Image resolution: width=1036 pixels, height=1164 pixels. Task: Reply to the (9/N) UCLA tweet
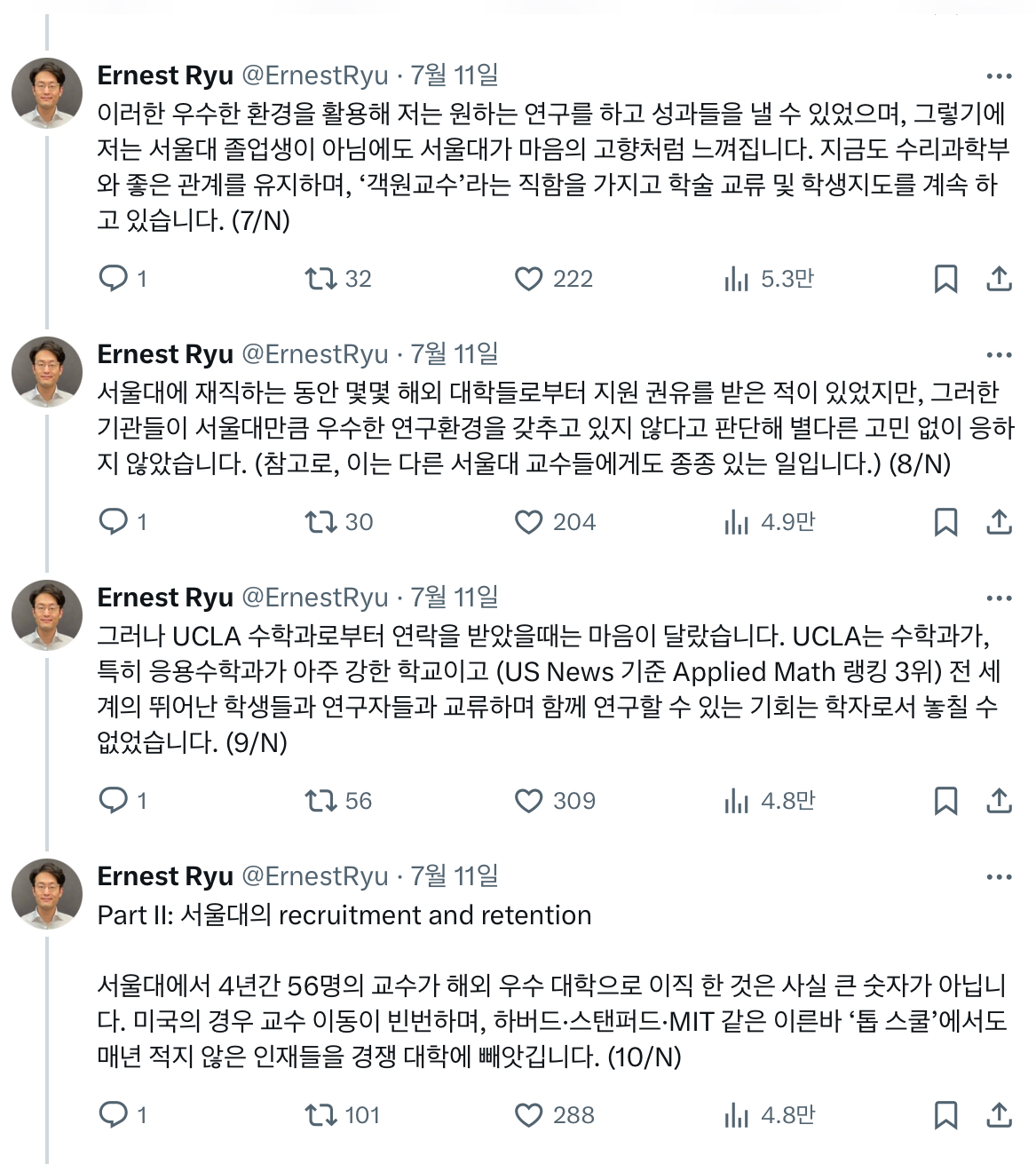tap(114, 801)
